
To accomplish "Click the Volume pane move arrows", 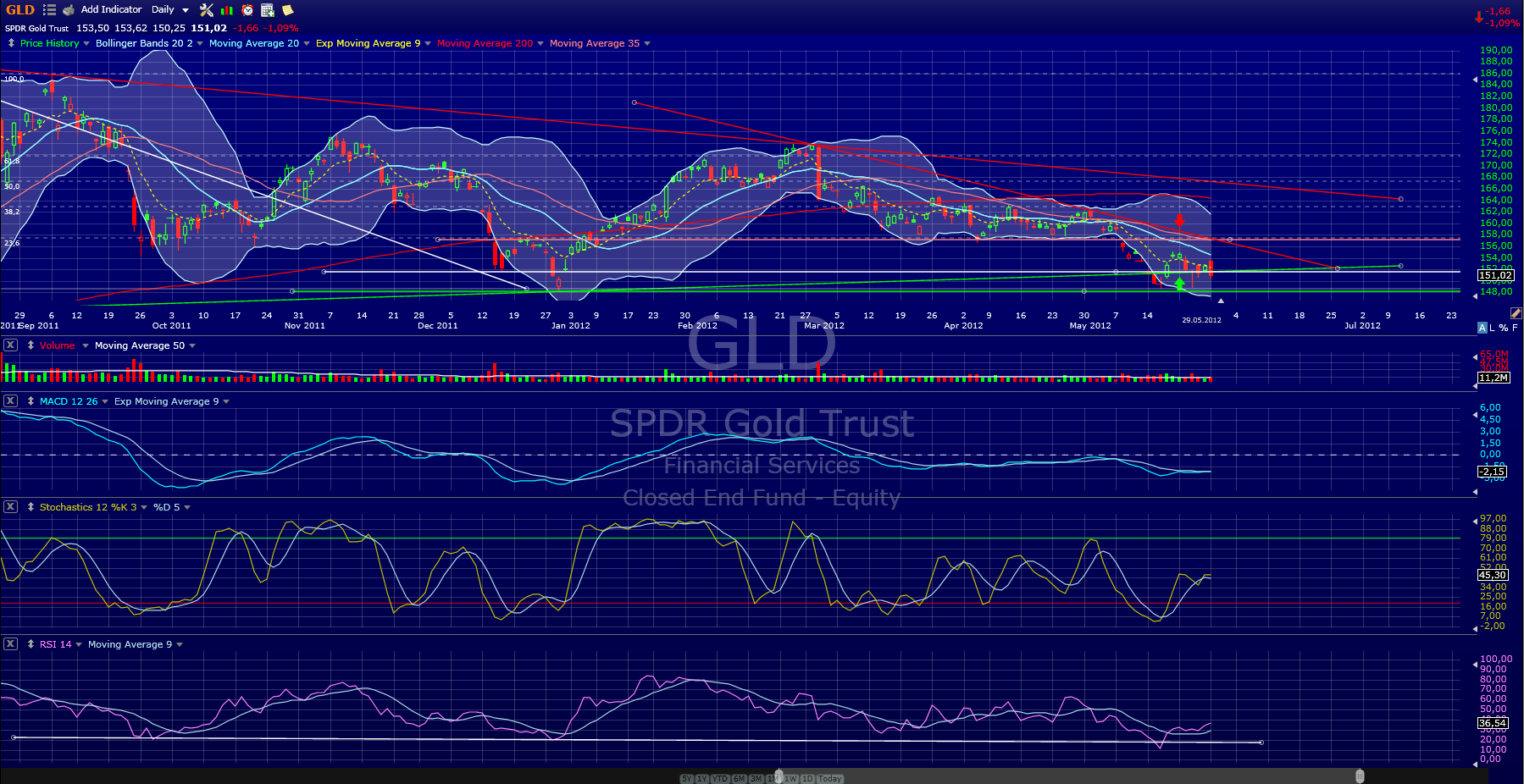I will coord(30,345).
